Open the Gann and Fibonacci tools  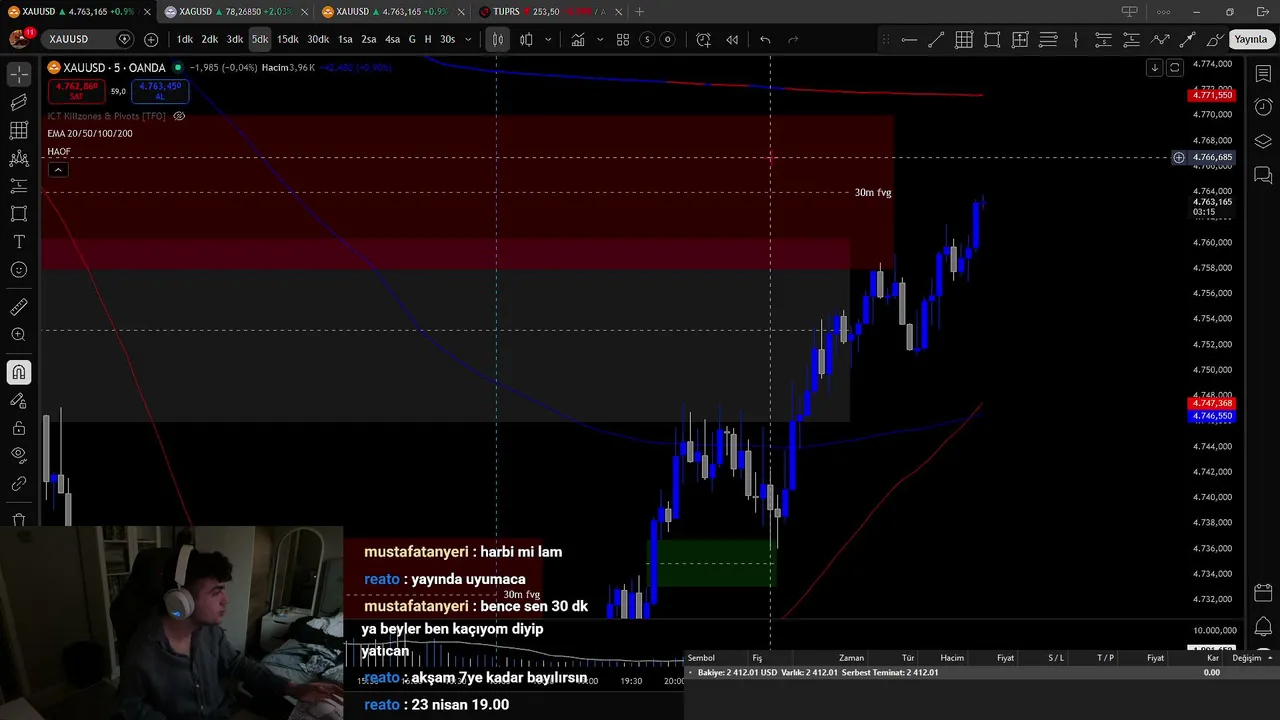click(19, 130)
